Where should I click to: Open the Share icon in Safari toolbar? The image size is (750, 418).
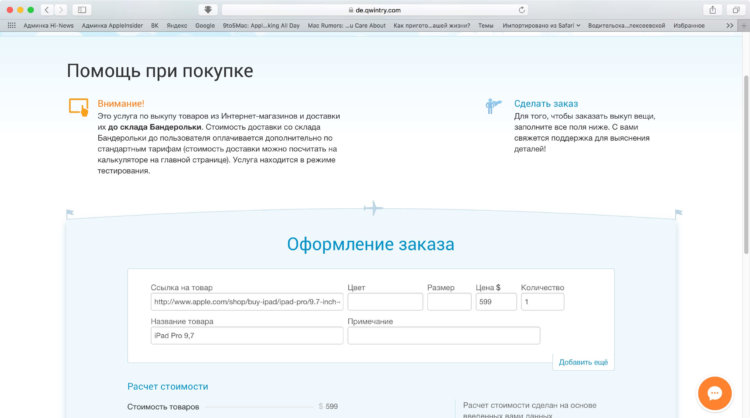click(713, 10)
